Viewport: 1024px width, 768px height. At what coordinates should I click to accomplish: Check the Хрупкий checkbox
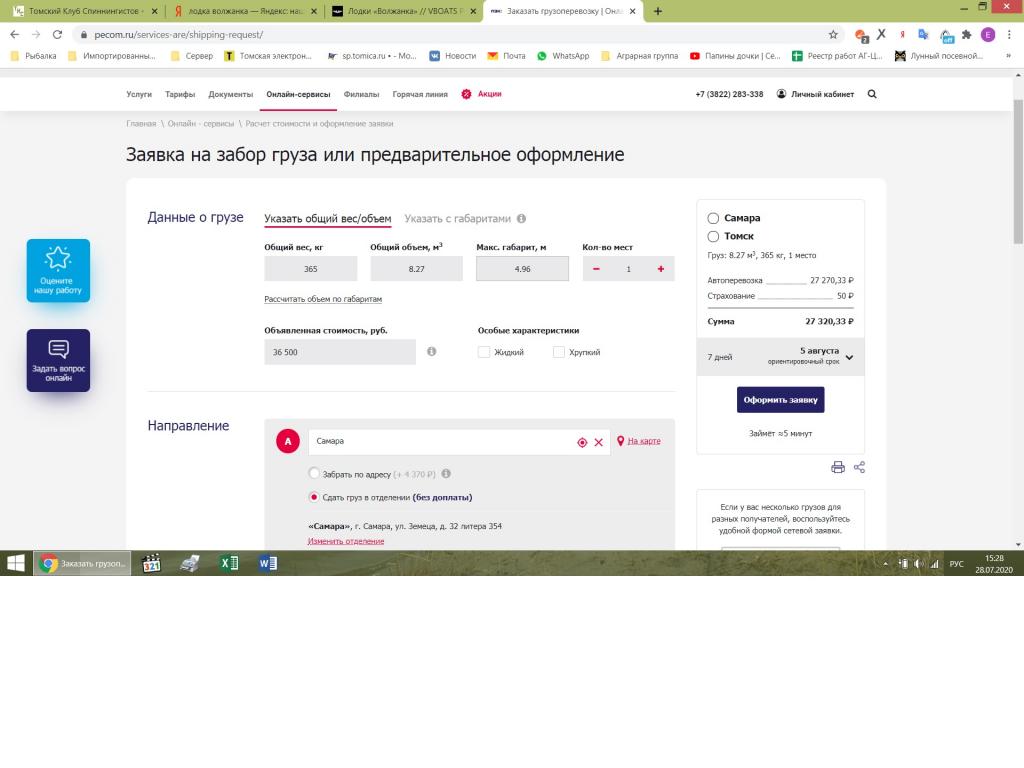(559, 352)
